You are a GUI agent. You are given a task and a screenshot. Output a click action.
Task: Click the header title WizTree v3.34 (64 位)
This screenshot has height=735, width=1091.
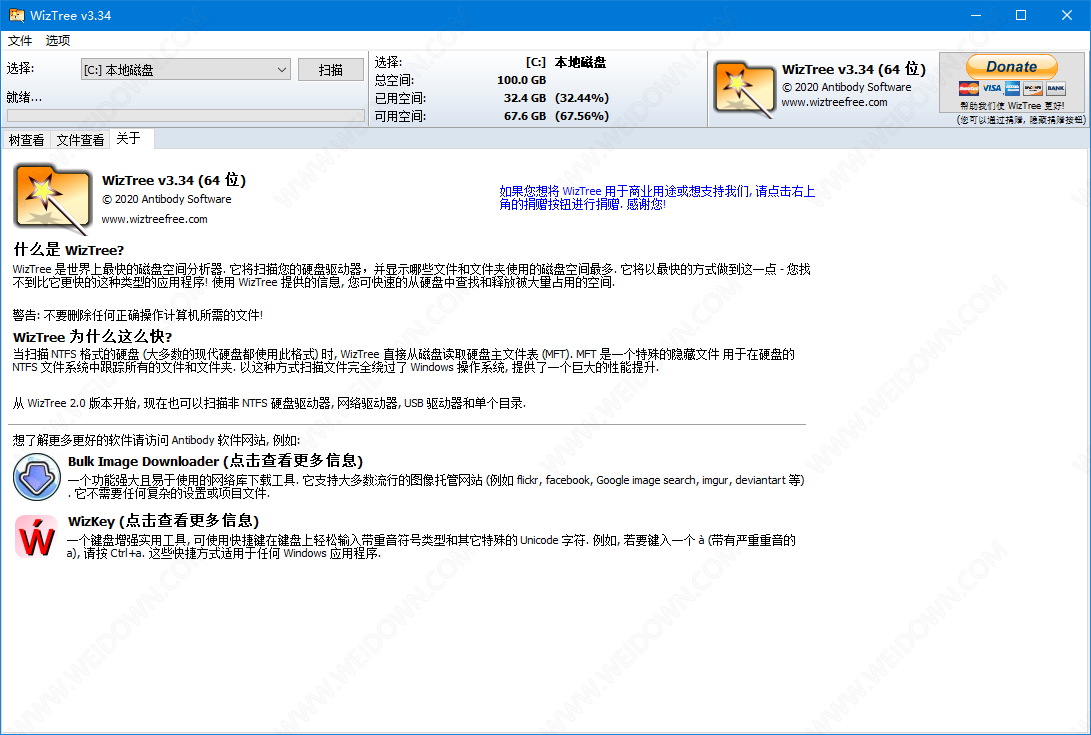tap(854, 69)
